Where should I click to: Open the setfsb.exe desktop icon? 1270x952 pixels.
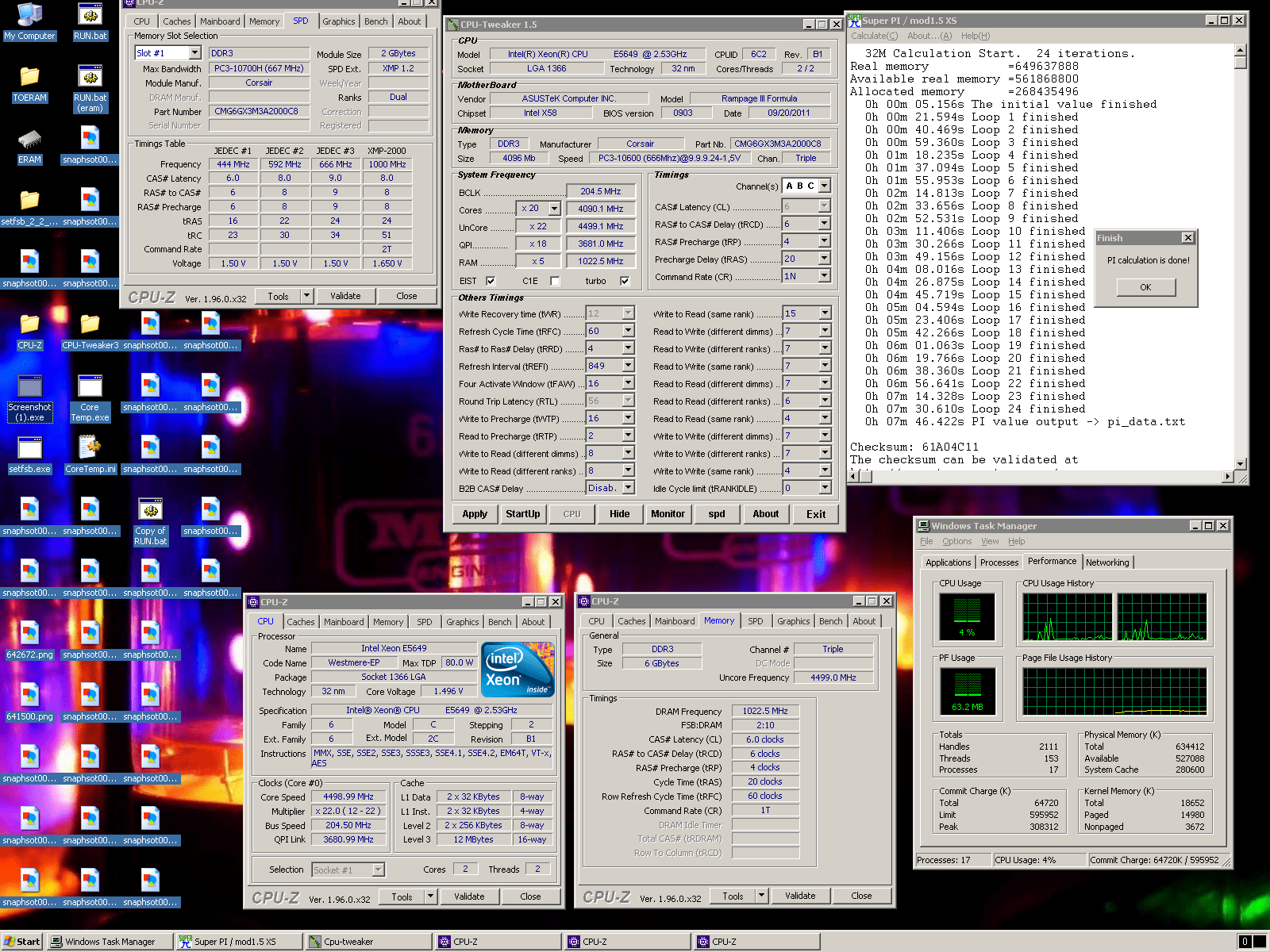29,454
